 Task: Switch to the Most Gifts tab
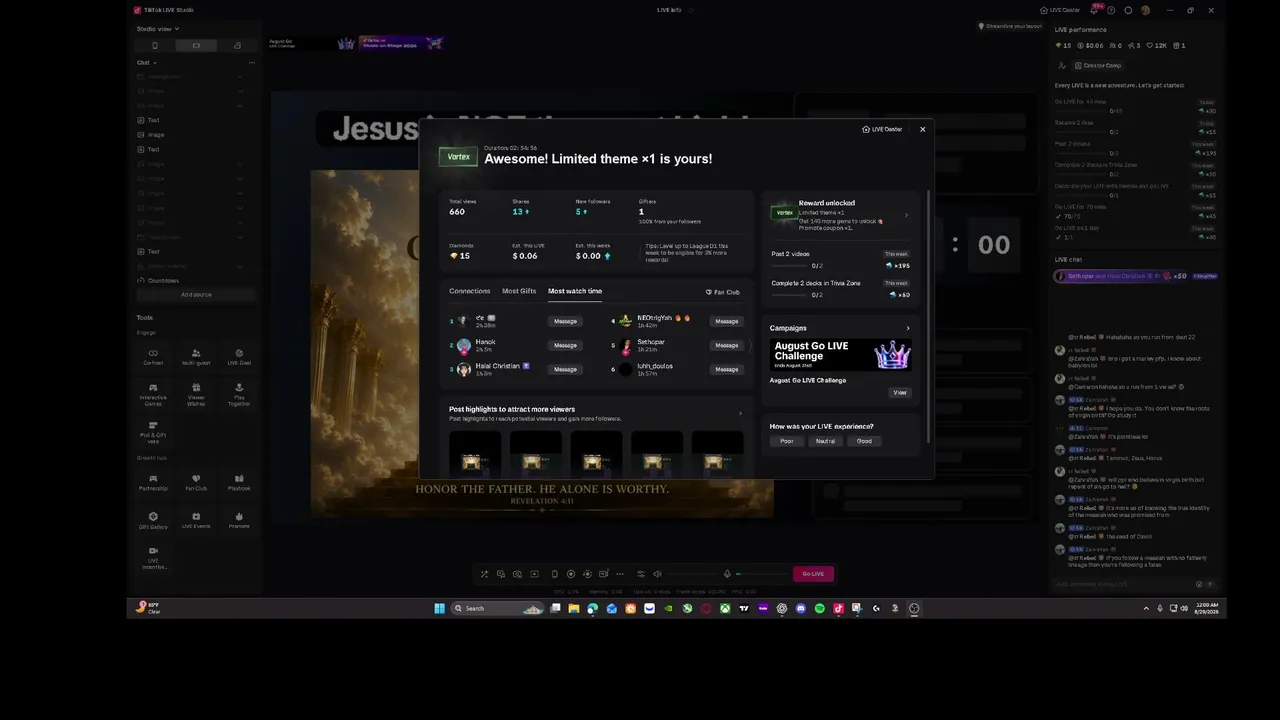(x=519, y=291)
